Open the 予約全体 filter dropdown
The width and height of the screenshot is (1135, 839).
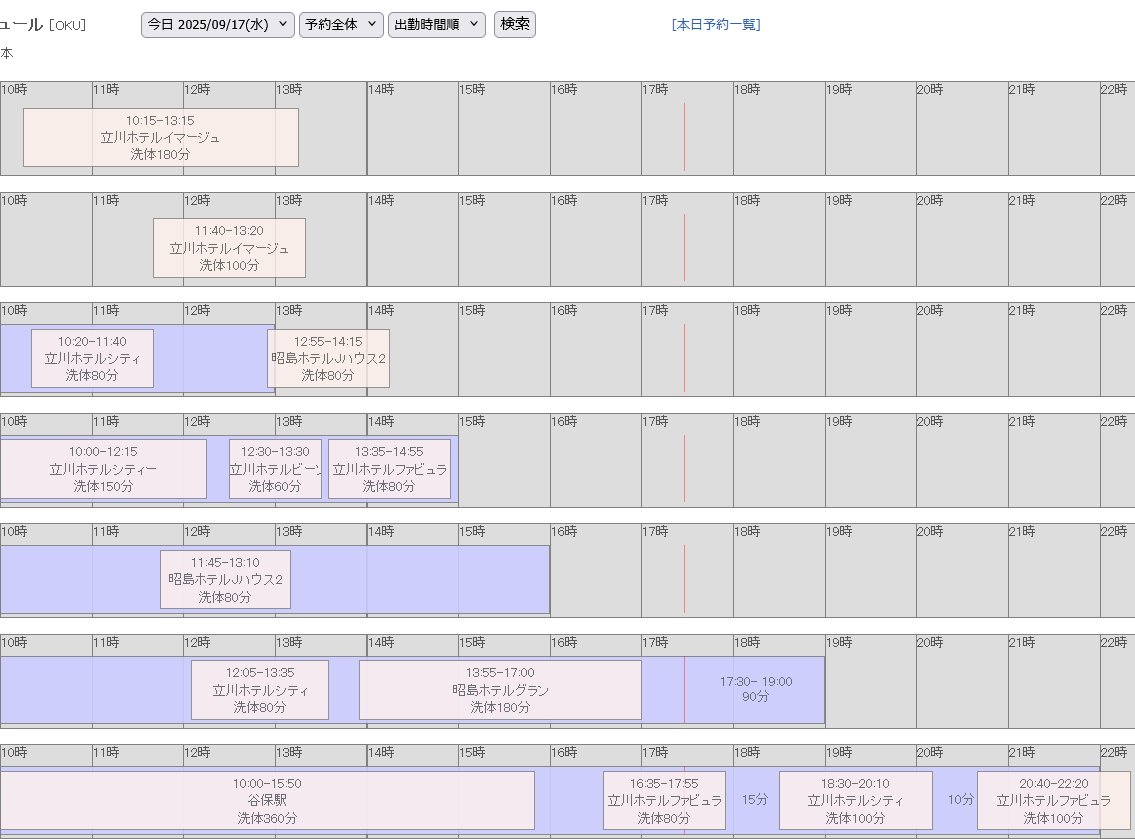tap(341, 25)
